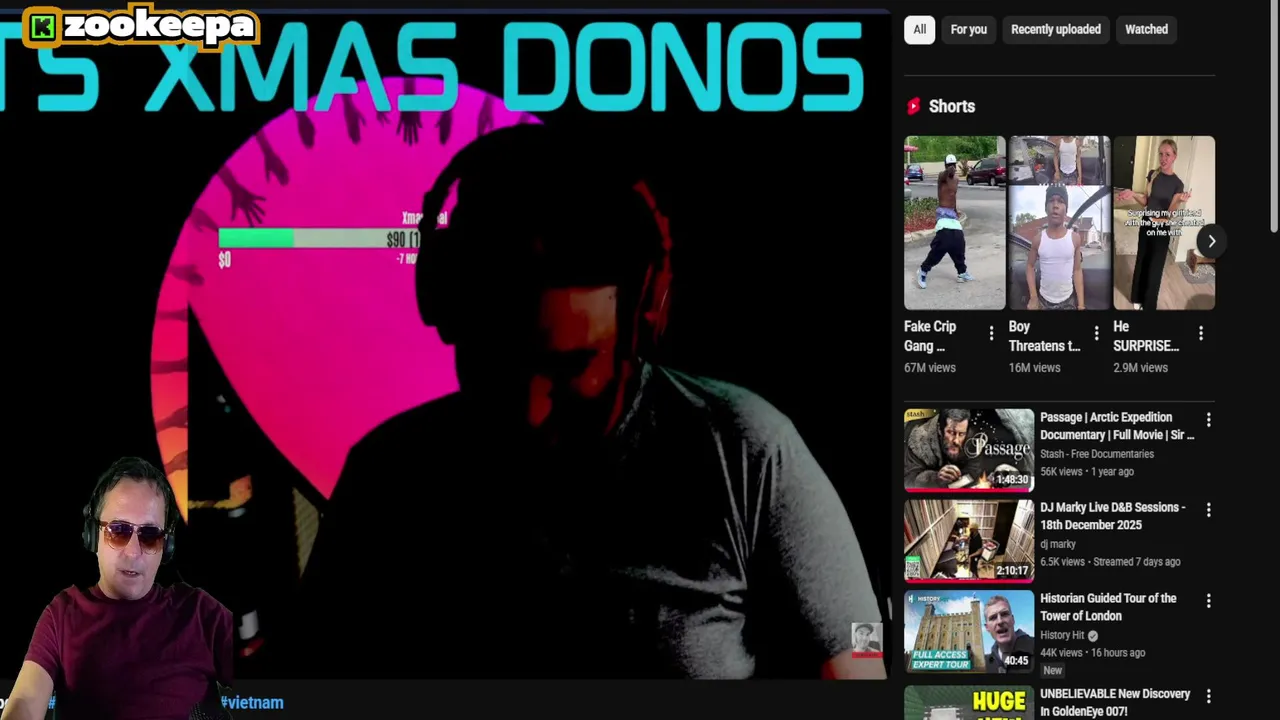Open Fake Crip Gang short title
This screenshot has height=720, width=1280.
931,336
